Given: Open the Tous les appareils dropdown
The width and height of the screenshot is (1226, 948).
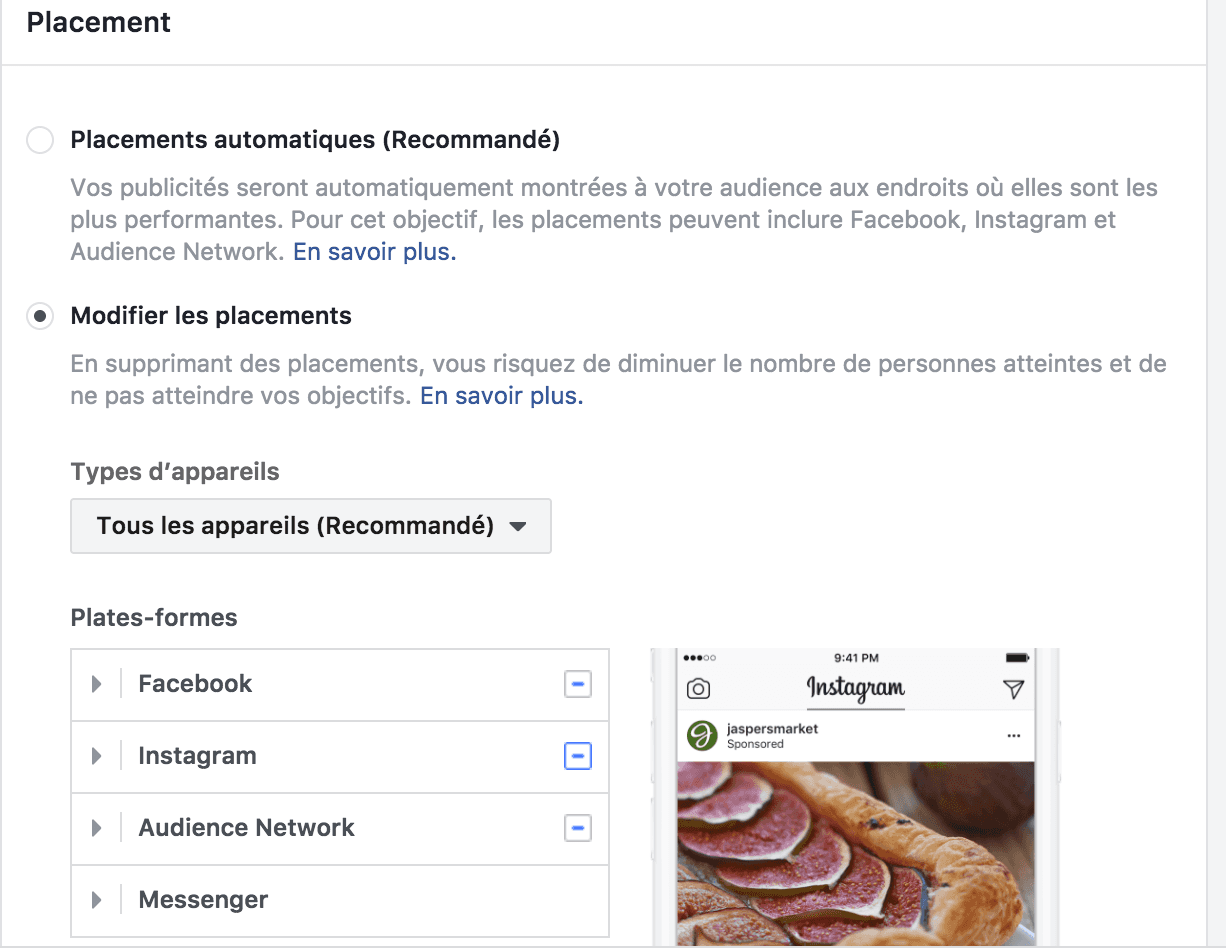Looking at the screenshot, I should tap(311, 526).
